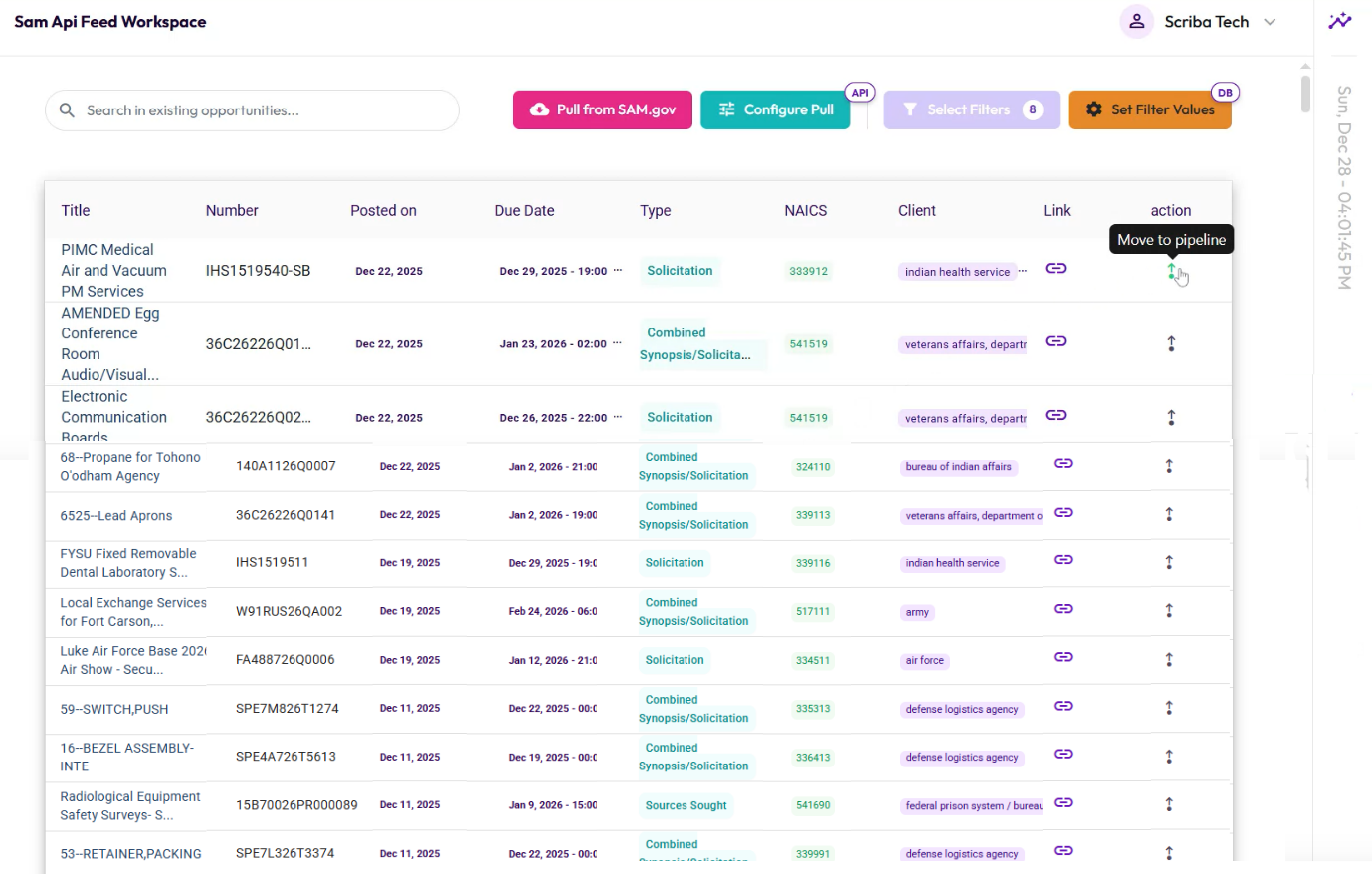Click the user avatar icon

[x=1136, y=21]
